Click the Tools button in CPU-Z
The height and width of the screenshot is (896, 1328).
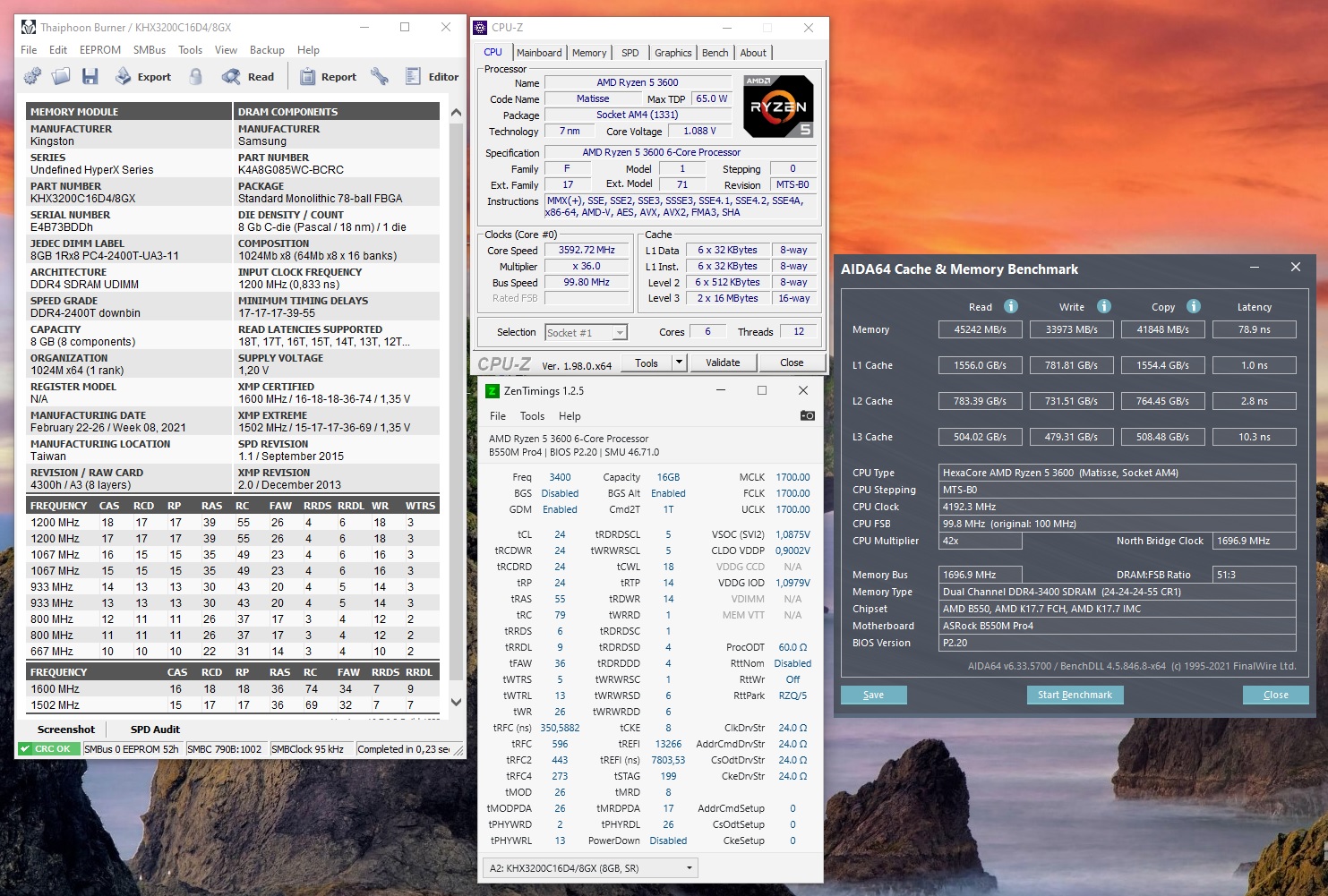click(x=647, y=363)
